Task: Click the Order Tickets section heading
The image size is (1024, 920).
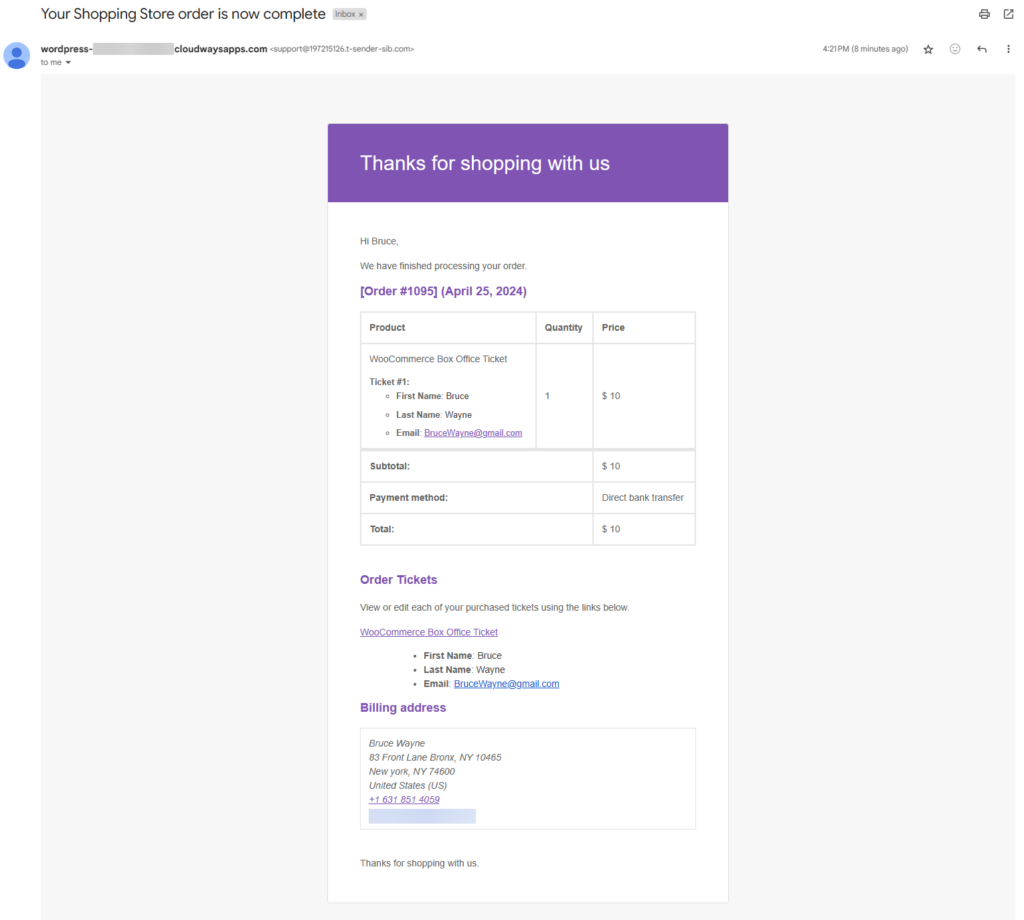Action: pyautogui.click(x=398, y=580)
